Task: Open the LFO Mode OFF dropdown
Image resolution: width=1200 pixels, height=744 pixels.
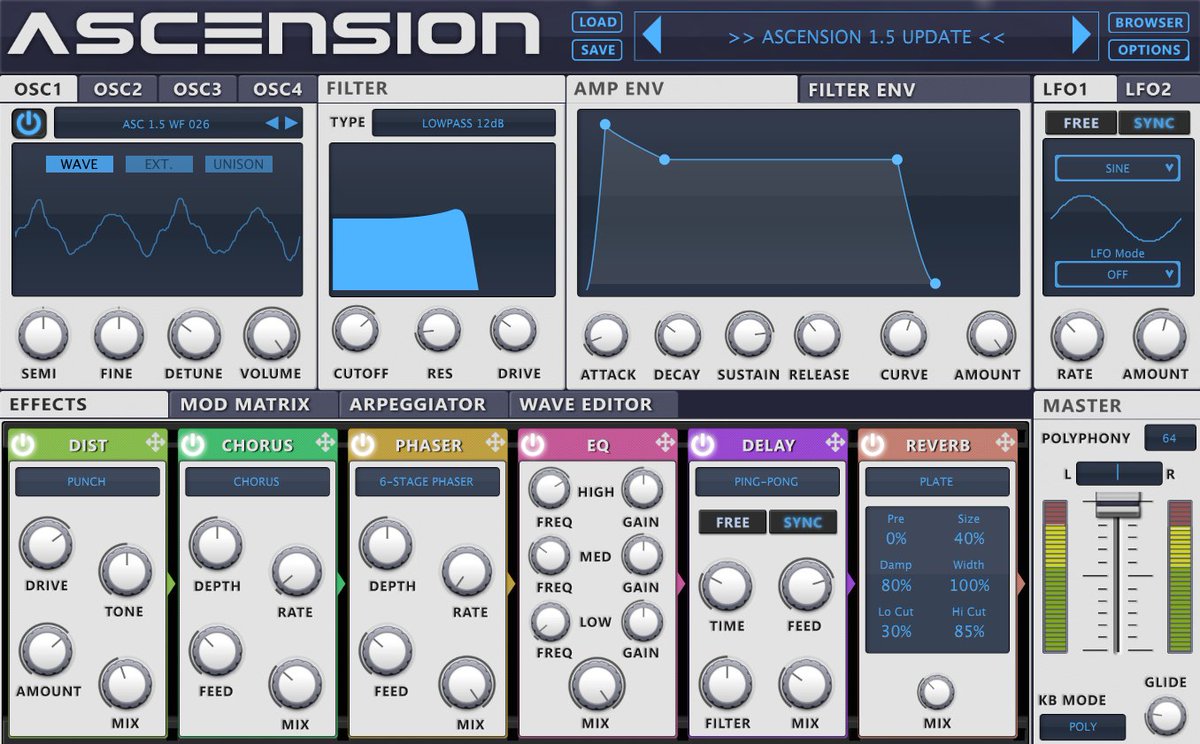Action: (1117, 274)
